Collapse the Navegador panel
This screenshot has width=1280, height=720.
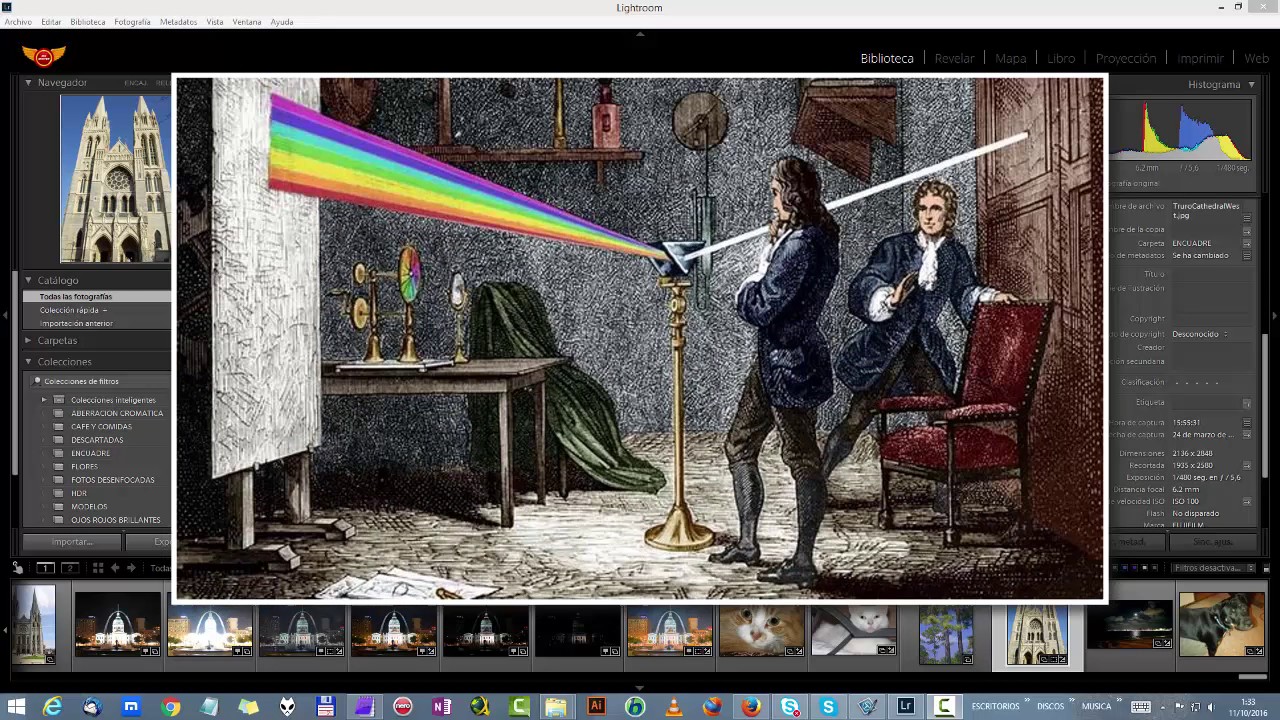click(x=29, y=82)
